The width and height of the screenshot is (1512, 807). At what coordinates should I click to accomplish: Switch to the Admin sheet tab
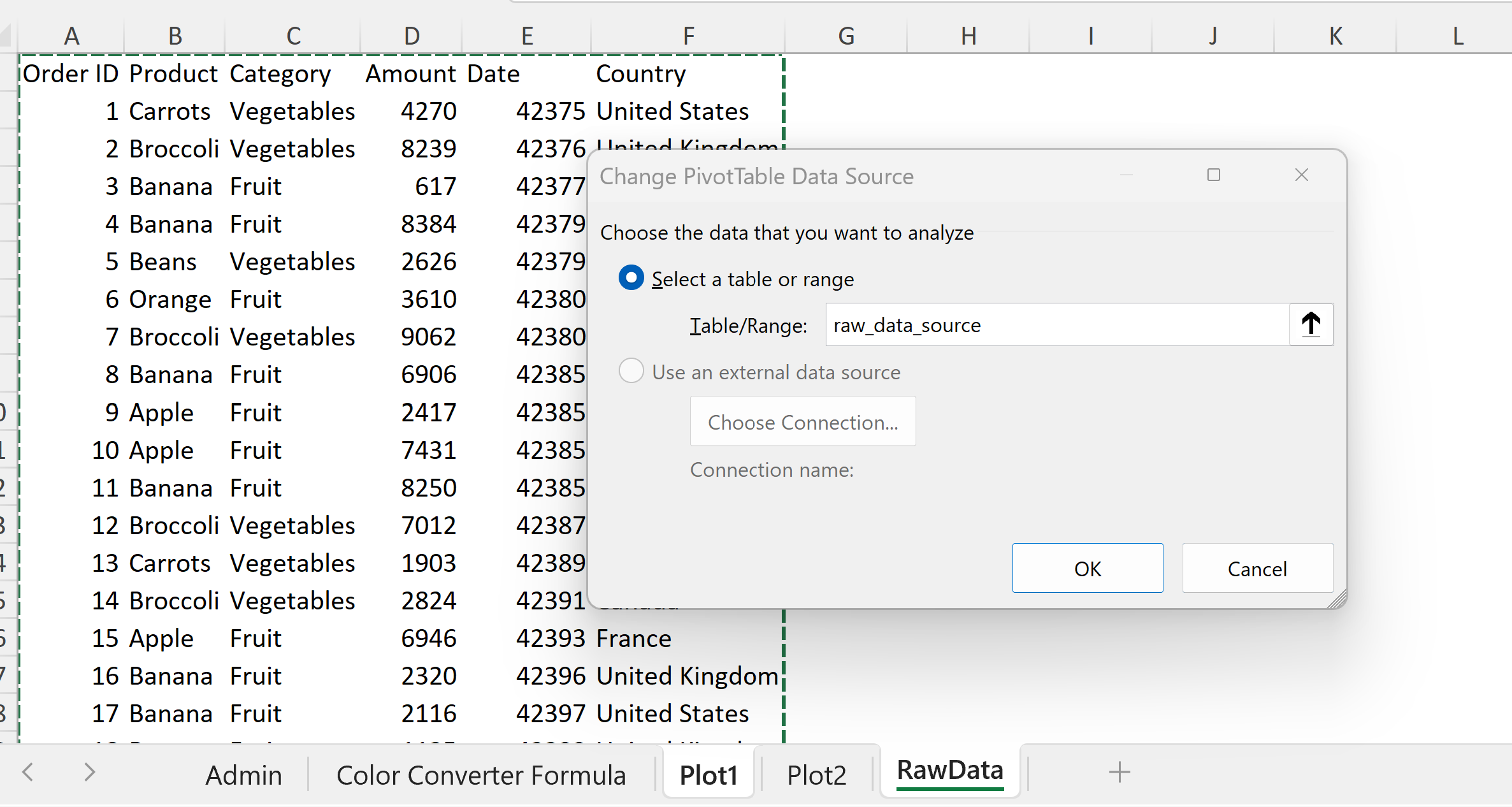pos(243,775)
